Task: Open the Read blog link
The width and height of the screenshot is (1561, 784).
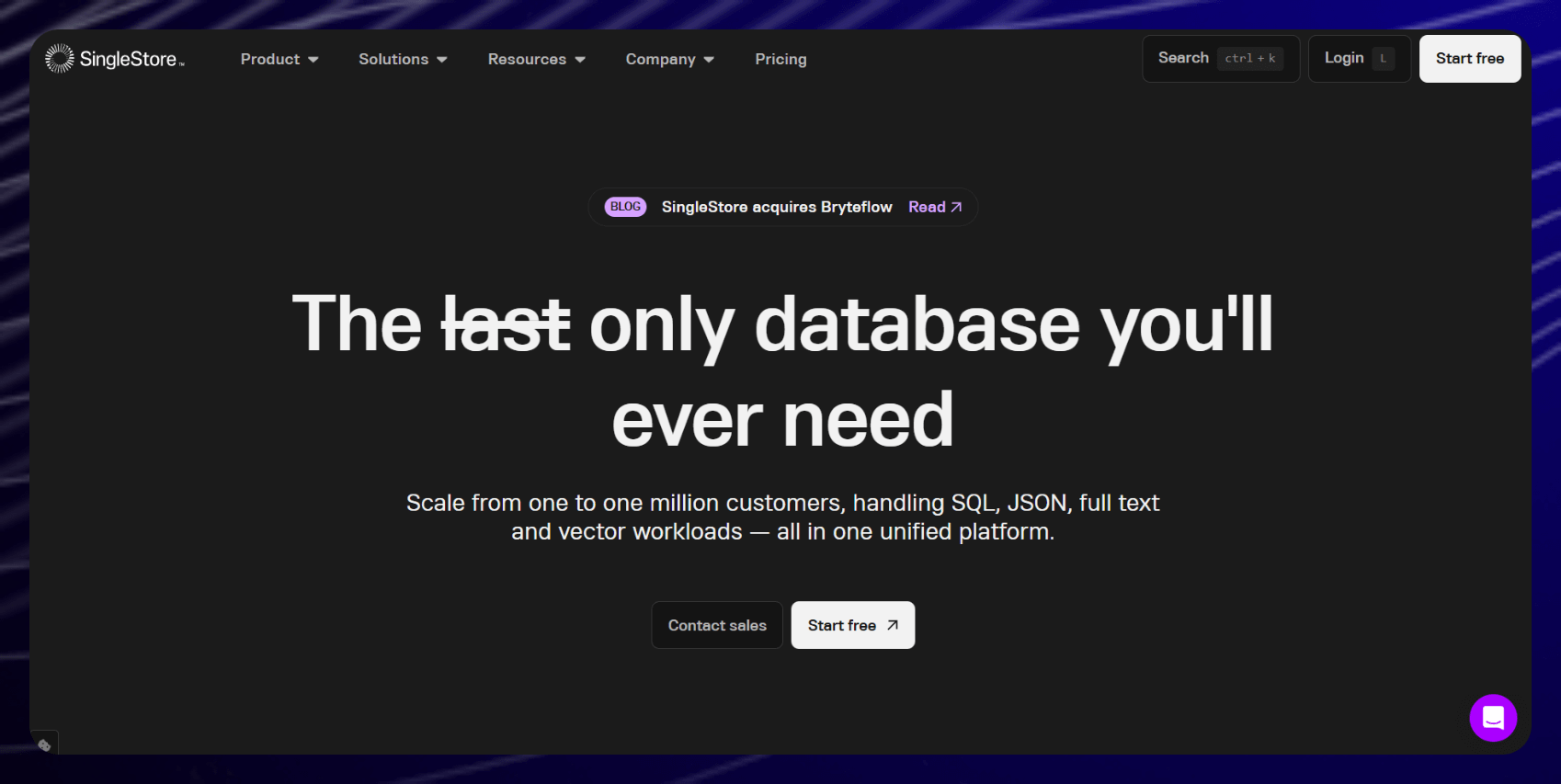Action: [x=935, y=207]
